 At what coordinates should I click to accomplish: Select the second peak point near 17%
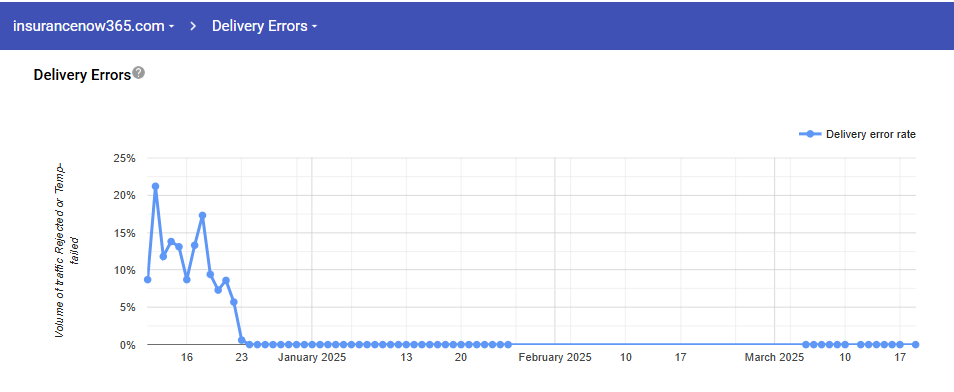(x=203, y=215)
